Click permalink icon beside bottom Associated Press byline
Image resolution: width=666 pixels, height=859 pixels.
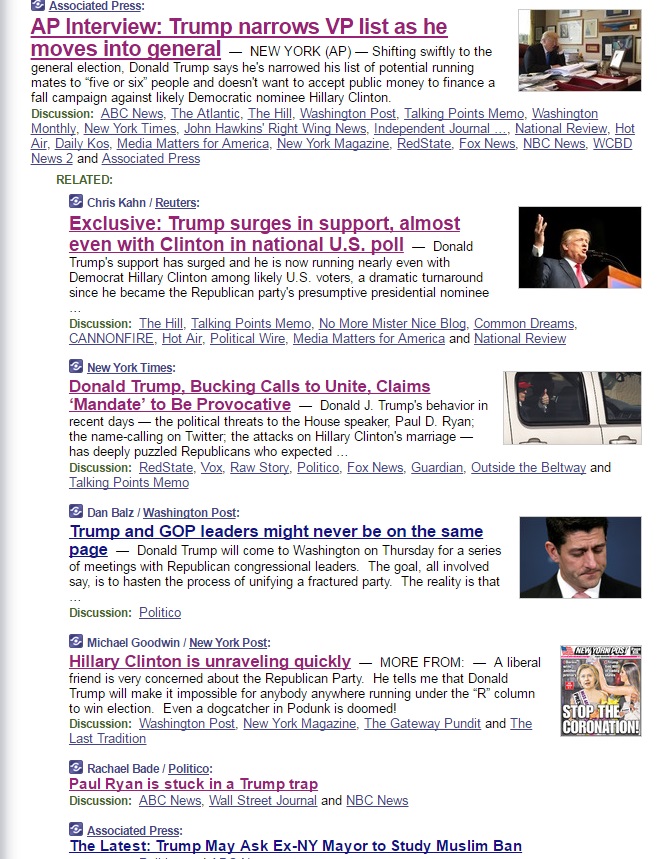click(x=76, y=829)
